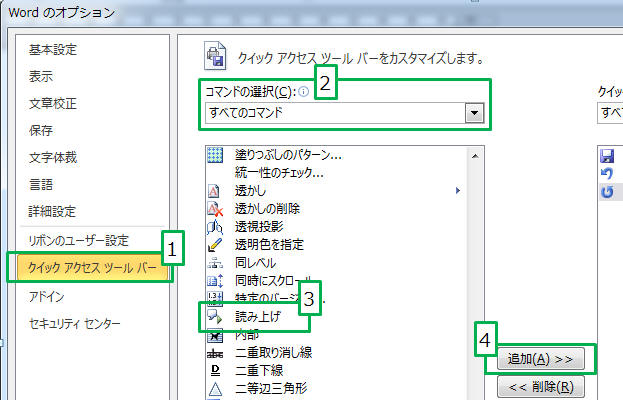Screen dimensions: 623x400
Task: Select the Undo icon in toolbar list
Action: pos(607,174)
